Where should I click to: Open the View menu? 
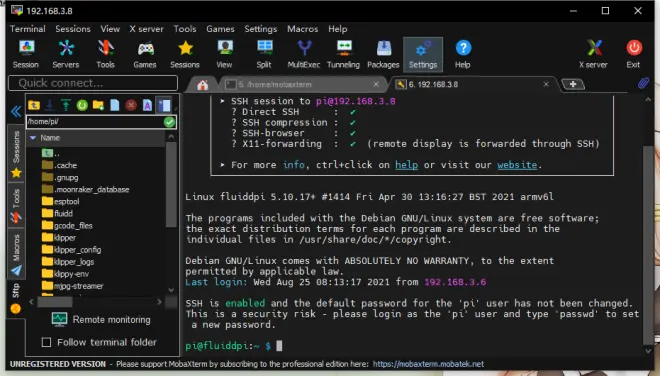(x=110, y=29)
